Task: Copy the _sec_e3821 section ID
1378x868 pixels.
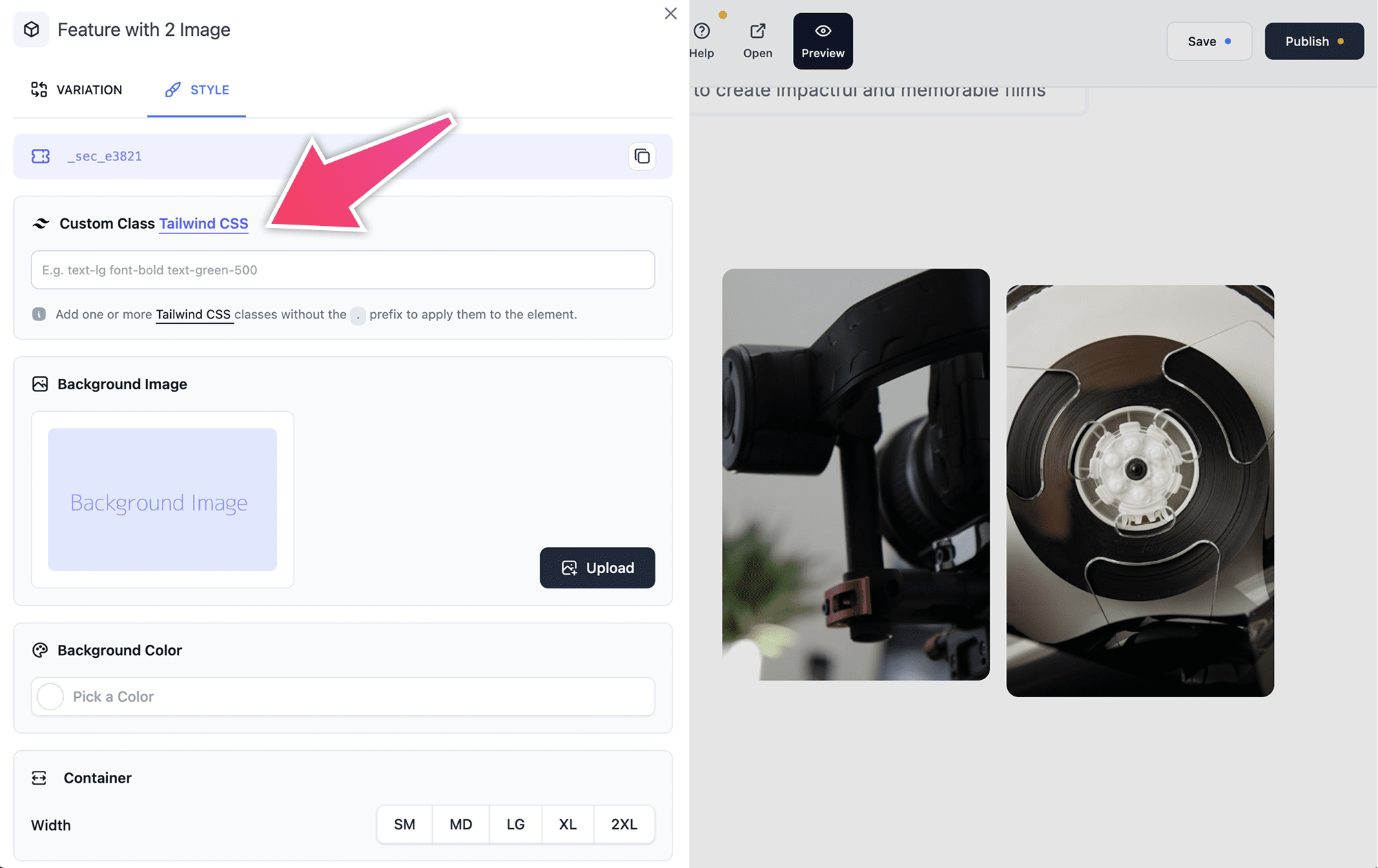Action: 642,156
